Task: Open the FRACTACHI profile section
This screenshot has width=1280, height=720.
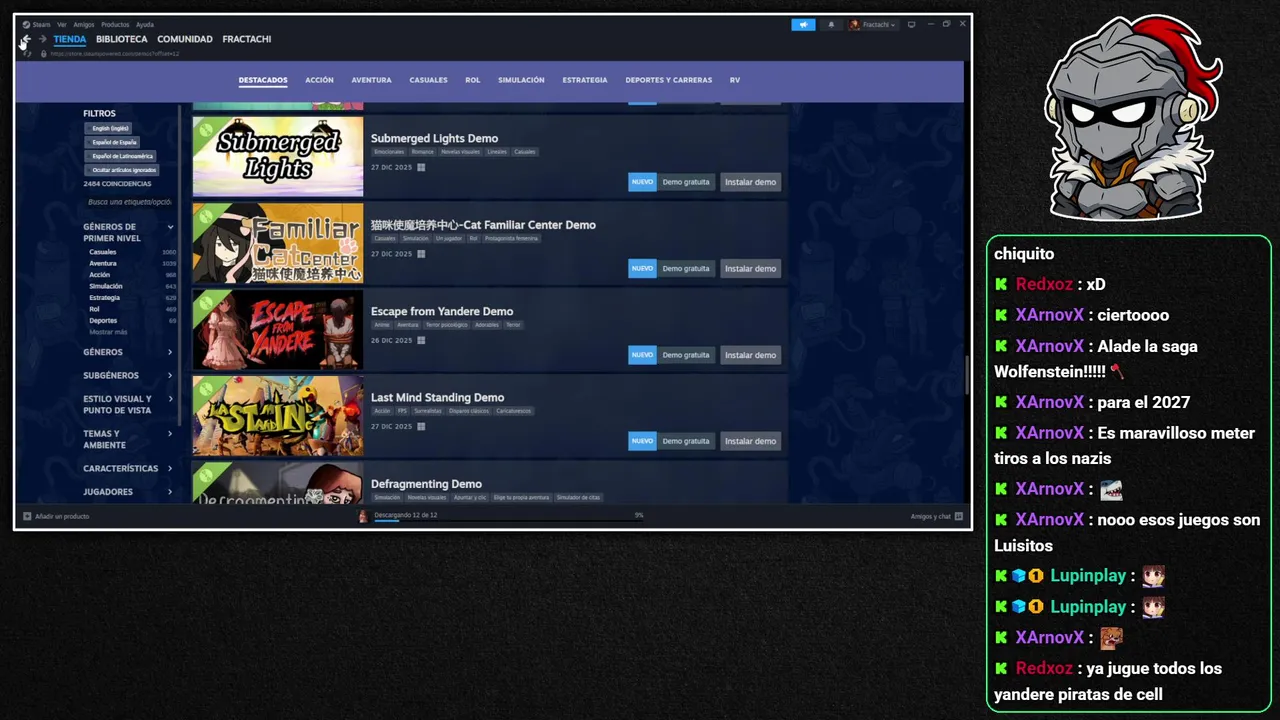Action: point(247,39)
